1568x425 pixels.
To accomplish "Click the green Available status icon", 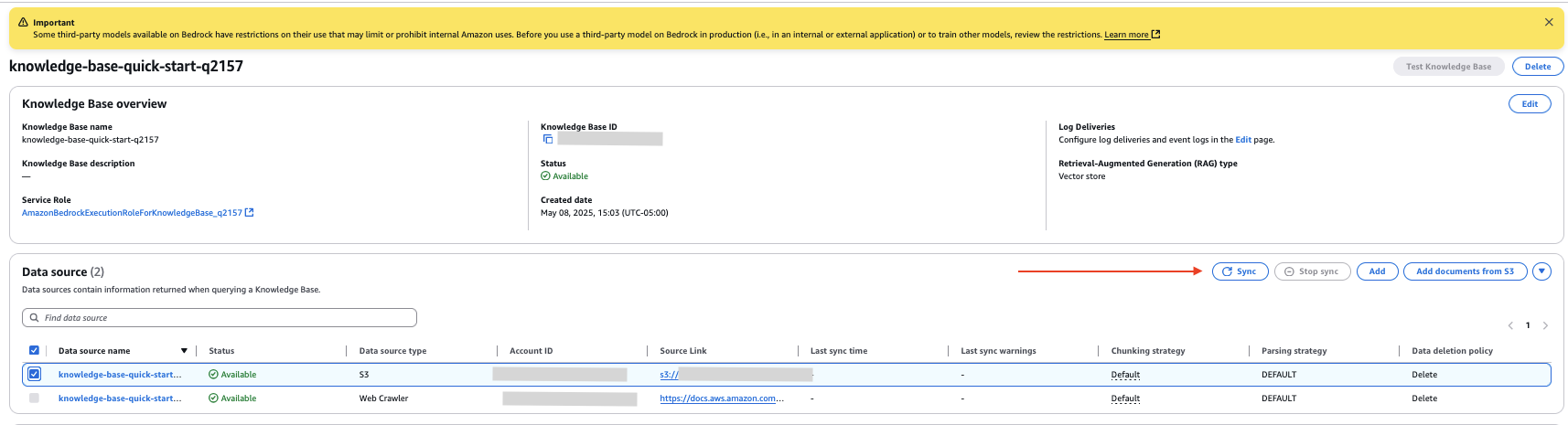I will pos(545,176).
